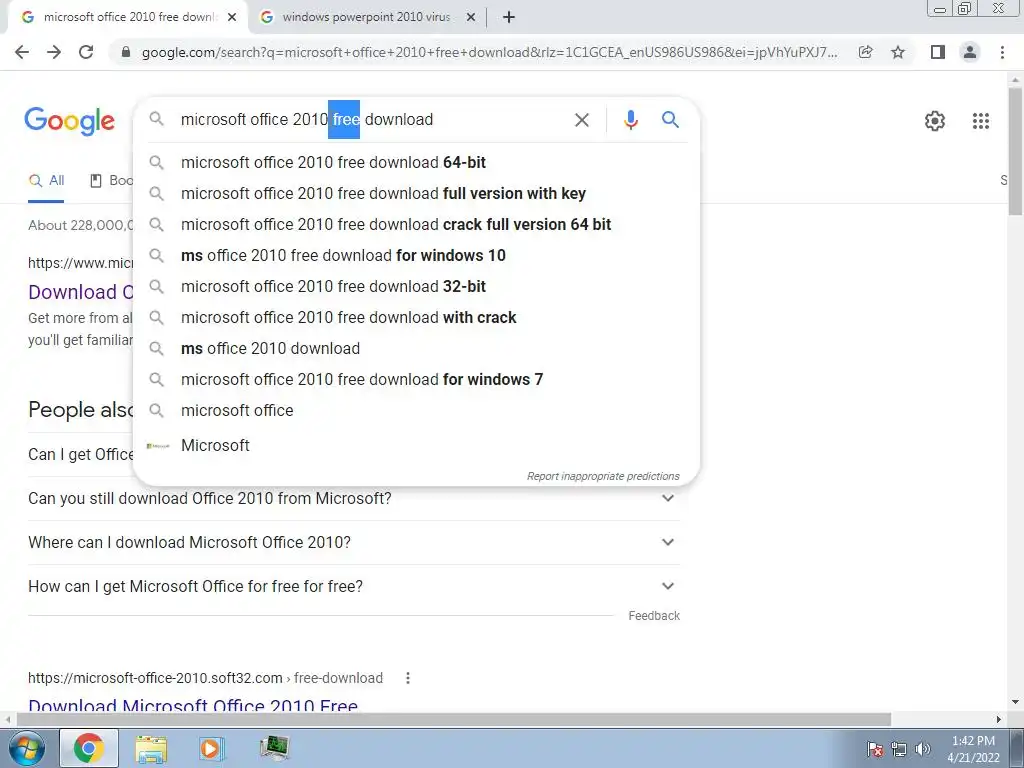Screen dimensions: 1024x768
Task: Click 'Report inappropriate predictions' link
Action: tap(603, 476)
